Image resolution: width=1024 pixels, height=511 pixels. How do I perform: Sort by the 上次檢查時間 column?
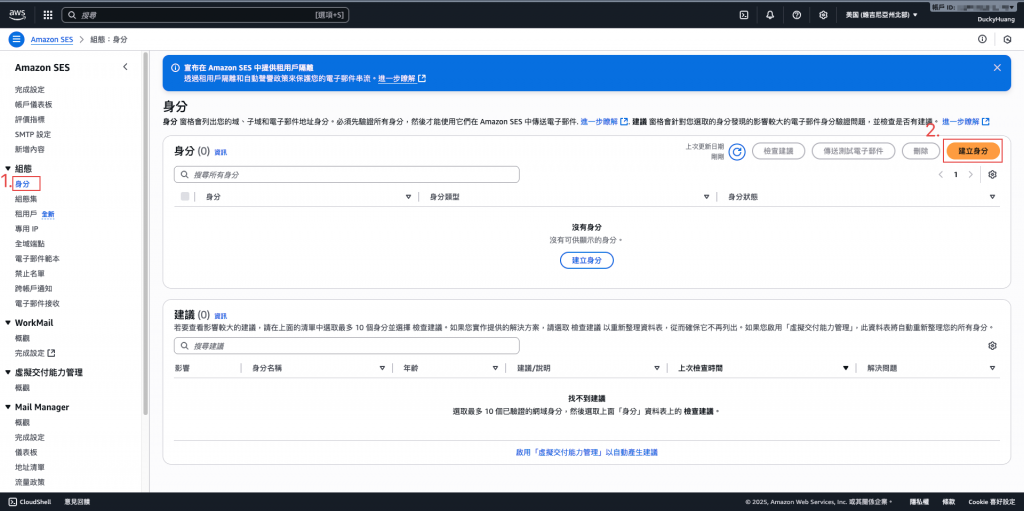[x=845, y=368]
